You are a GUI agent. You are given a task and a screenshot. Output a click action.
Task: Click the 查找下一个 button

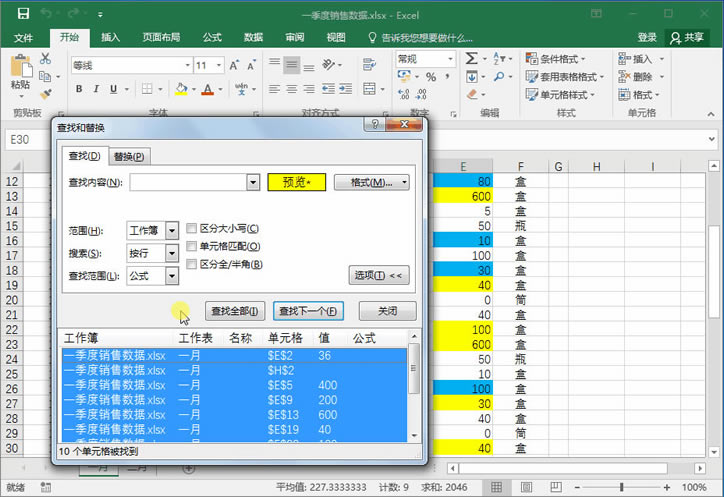click(x=310, y=310)
